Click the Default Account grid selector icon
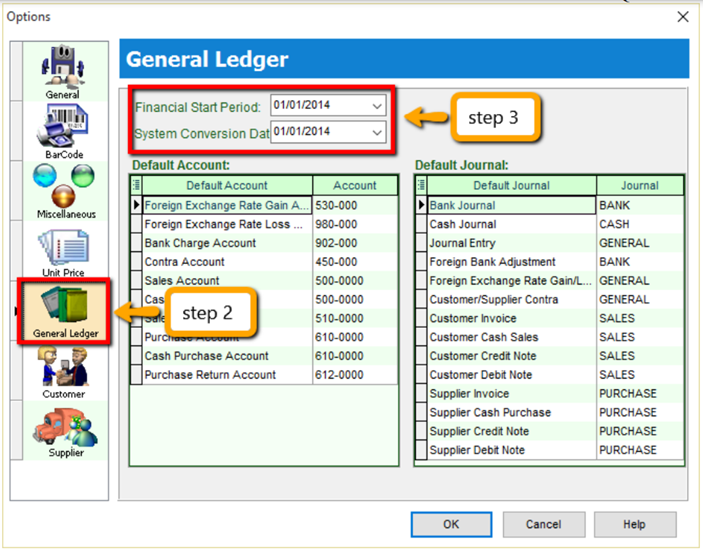 point(136,185)
